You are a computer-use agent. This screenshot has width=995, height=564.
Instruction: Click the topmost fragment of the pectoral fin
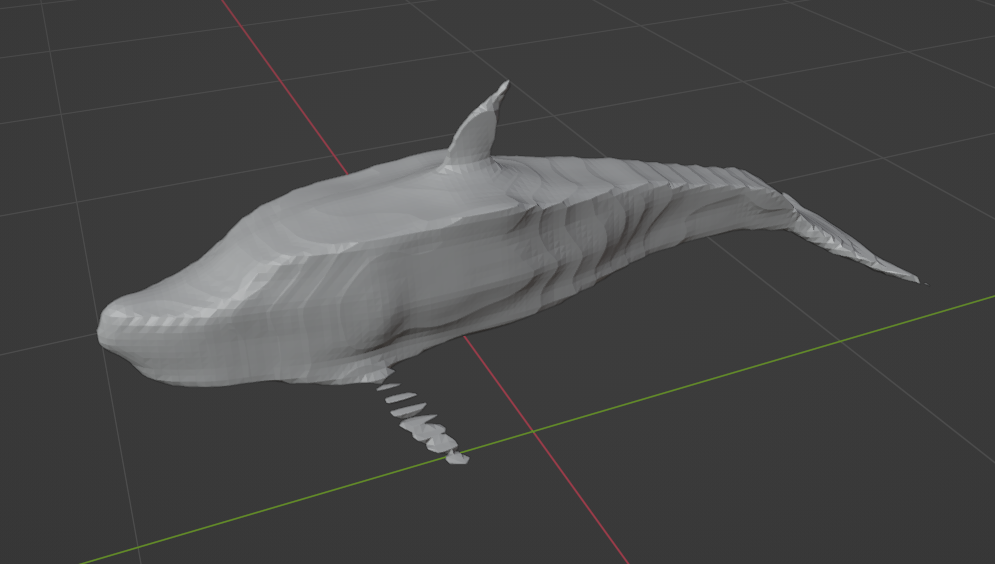coord(388,385)
